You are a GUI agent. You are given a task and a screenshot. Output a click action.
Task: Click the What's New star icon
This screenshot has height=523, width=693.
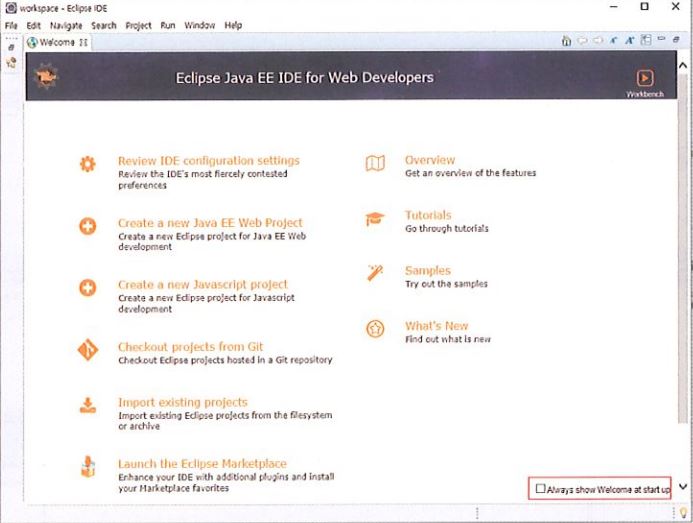point(375,329)
